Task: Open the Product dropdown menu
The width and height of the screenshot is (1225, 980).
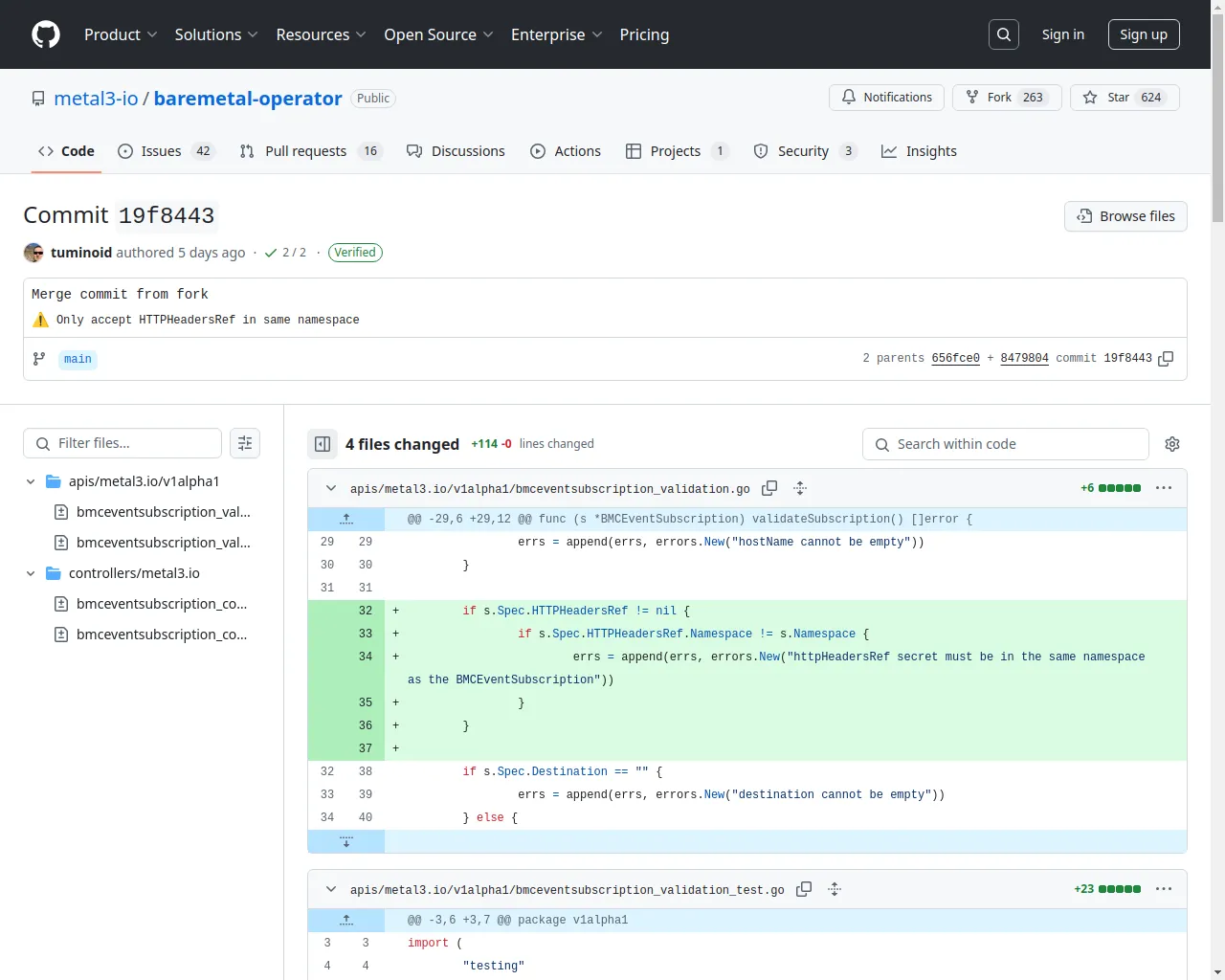Action: tap(121, 34)
